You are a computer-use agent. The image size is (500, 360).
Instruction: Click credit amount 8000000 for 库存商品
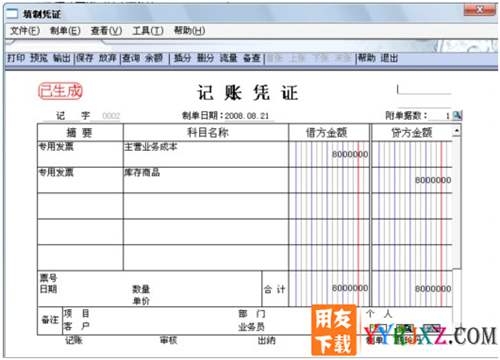pos(433,180)
